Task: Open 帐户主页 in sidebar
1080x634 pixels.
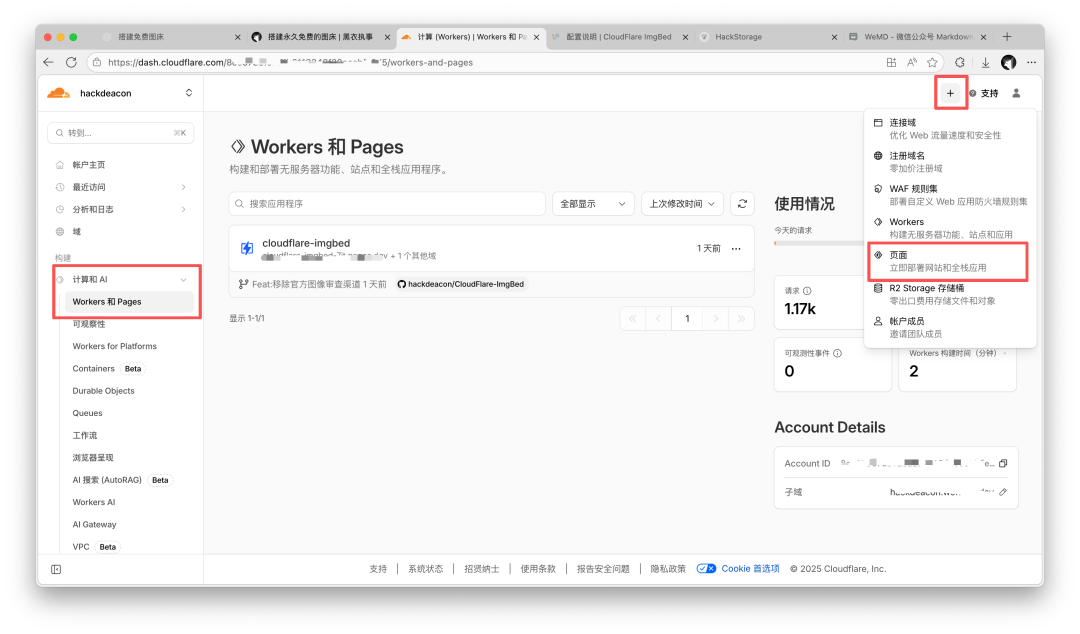Action: (89, 165)
